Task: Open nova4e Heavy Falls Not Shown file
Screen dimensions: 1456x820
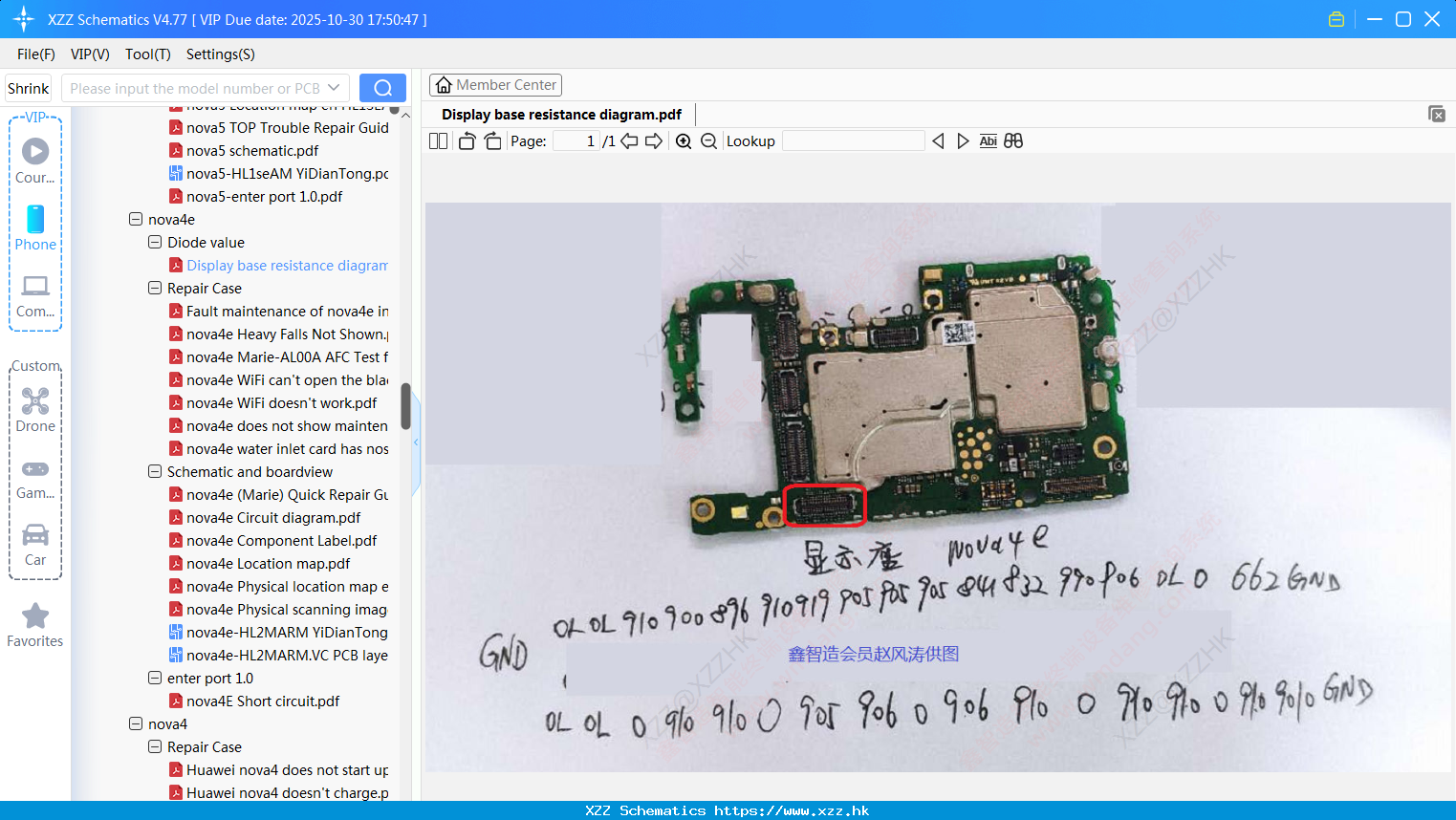Action: [287, 334]
